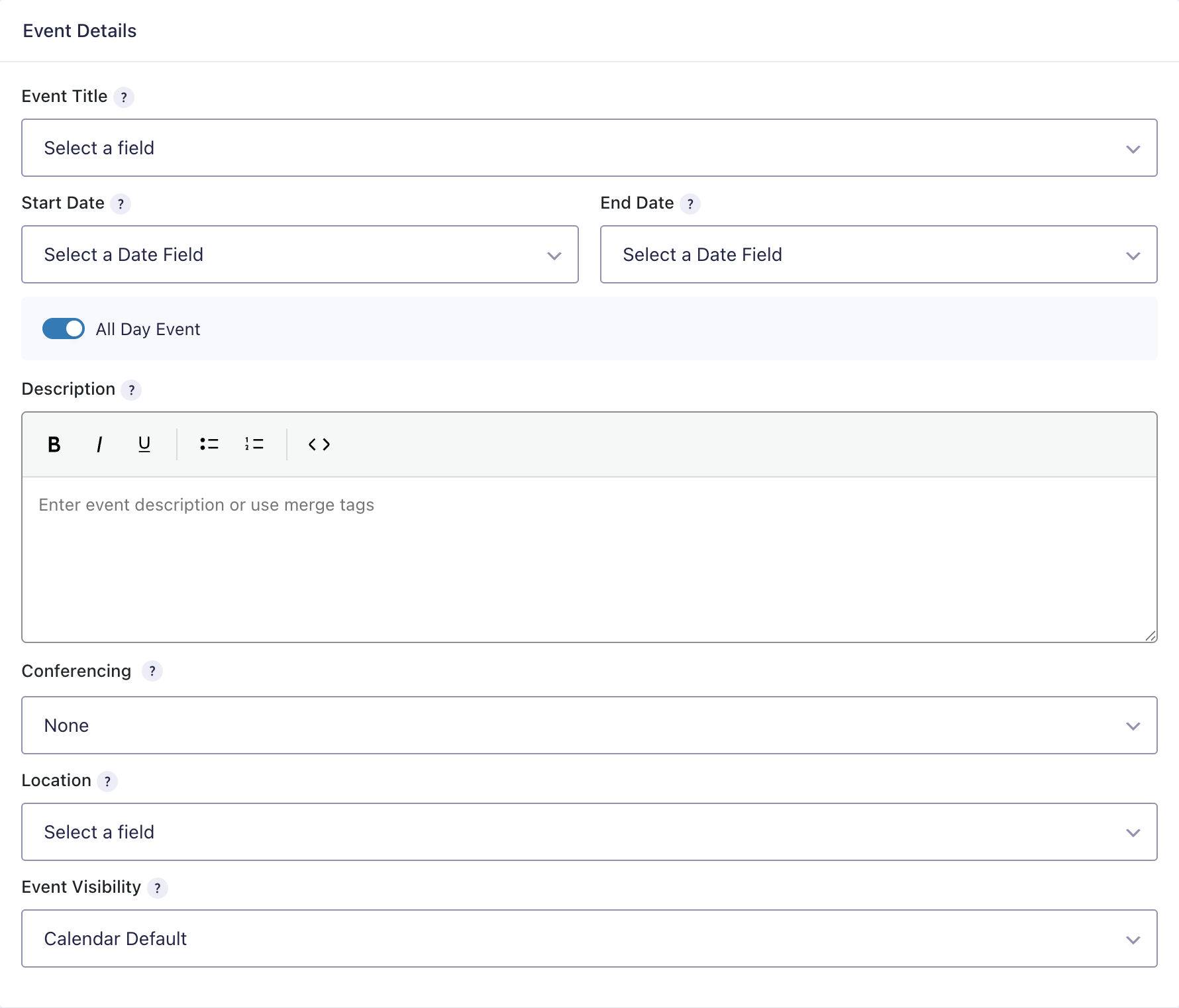Expand Event Visibility Calendar Default dropdown
Image resolution: width=1179 pixels, height=1008 pixels.
click(589, 938)
